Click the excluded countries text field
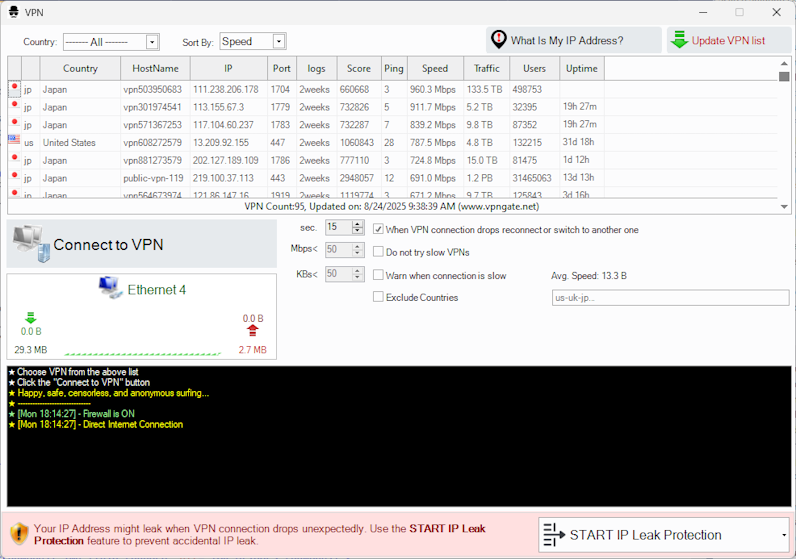The image size is (796, 559). pyautogui.click(x=670, y=297)
